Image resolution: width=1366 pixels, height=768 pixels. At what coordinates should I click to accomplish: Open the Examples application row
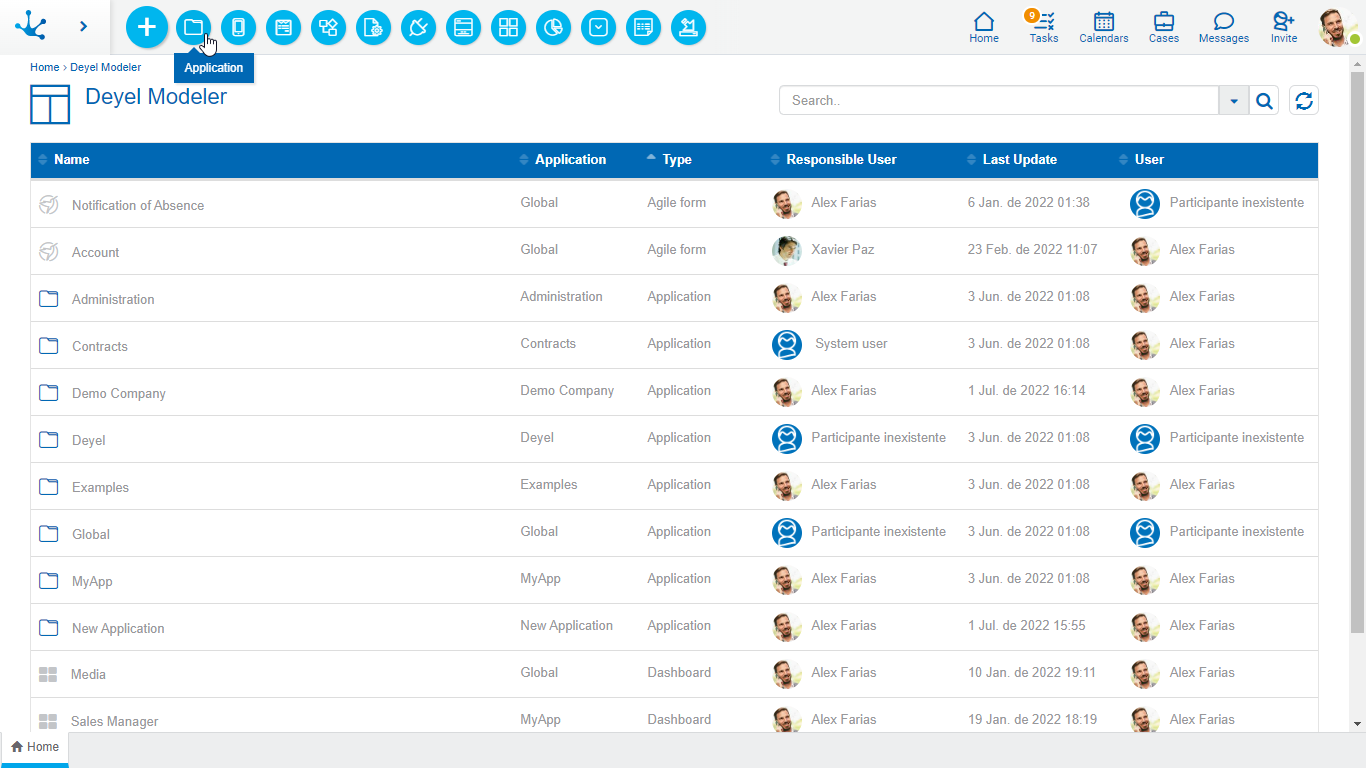[674, 486]
